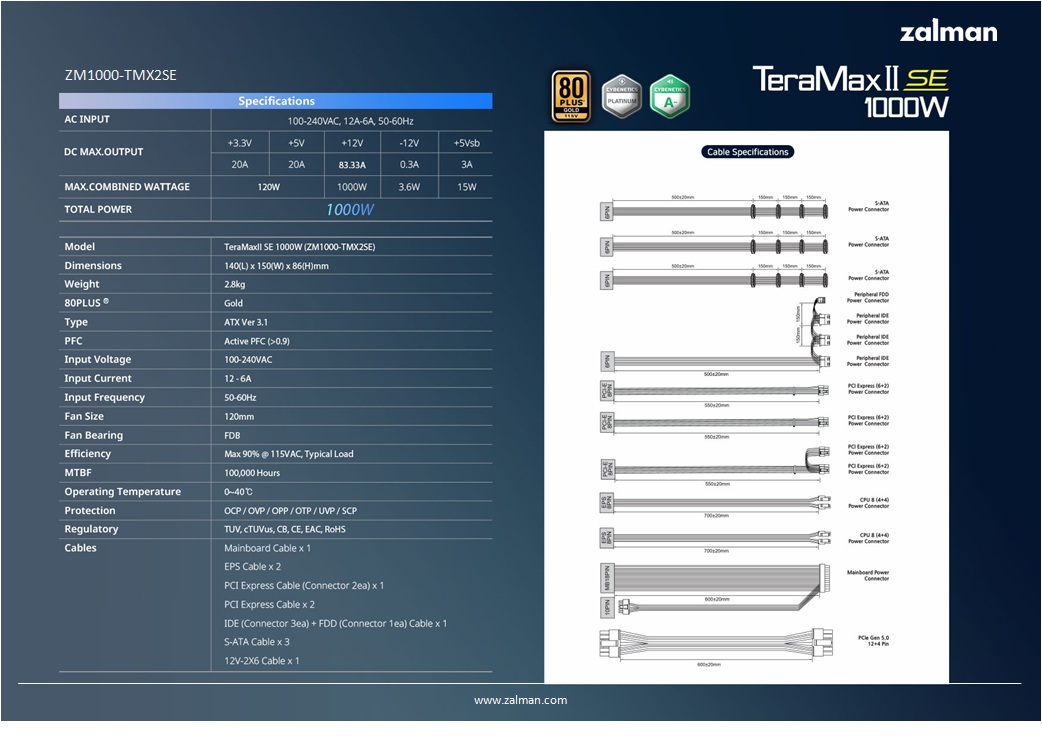
Task: Click the blue 1000W total power value
Action: [x=350, y=210]
